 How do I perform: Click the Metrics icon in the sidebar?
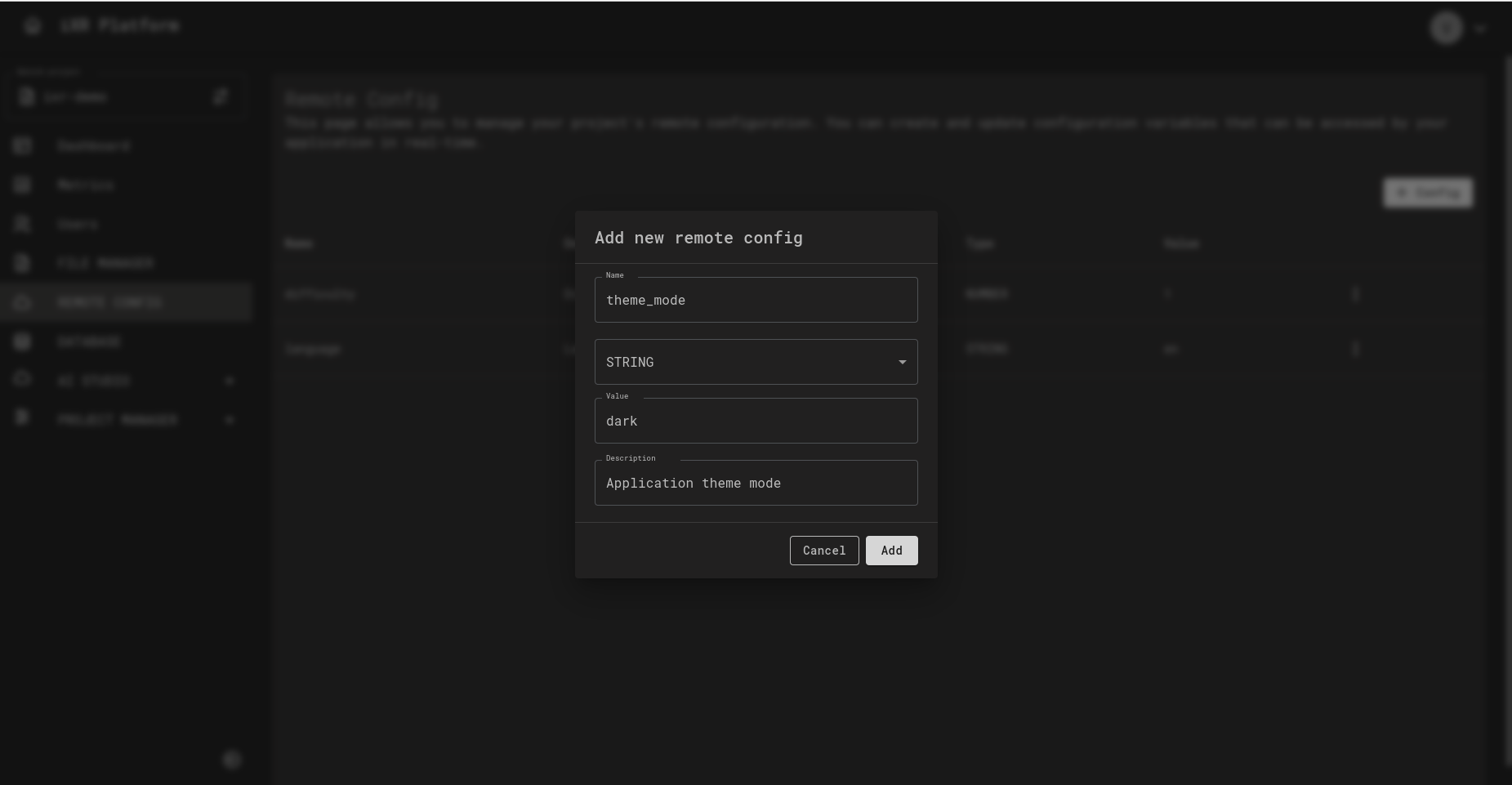click(22, 185)
